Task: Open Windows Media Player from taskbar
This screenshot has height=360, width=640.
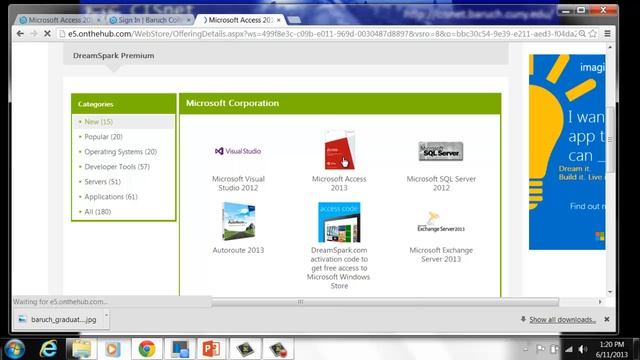Action: (x=113, y=349)
